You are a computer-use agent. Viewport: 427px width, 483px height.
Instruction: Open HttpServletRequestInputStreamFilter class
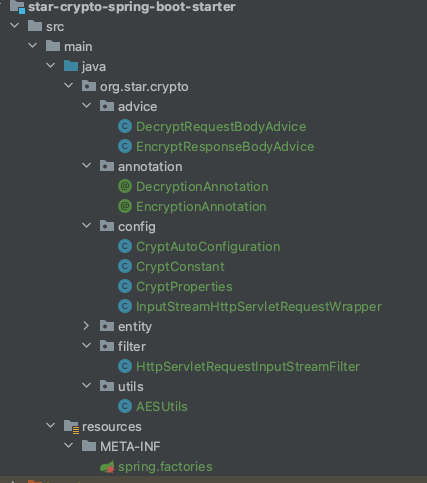pos(248,367)
